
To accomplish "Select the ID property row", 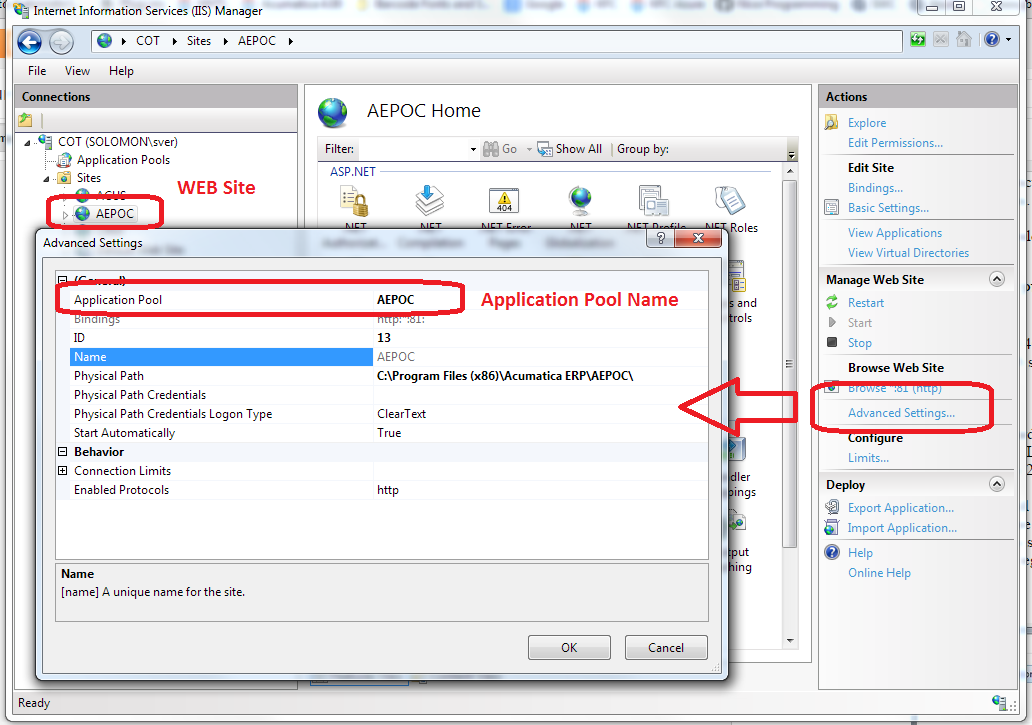I will [388, 338].
